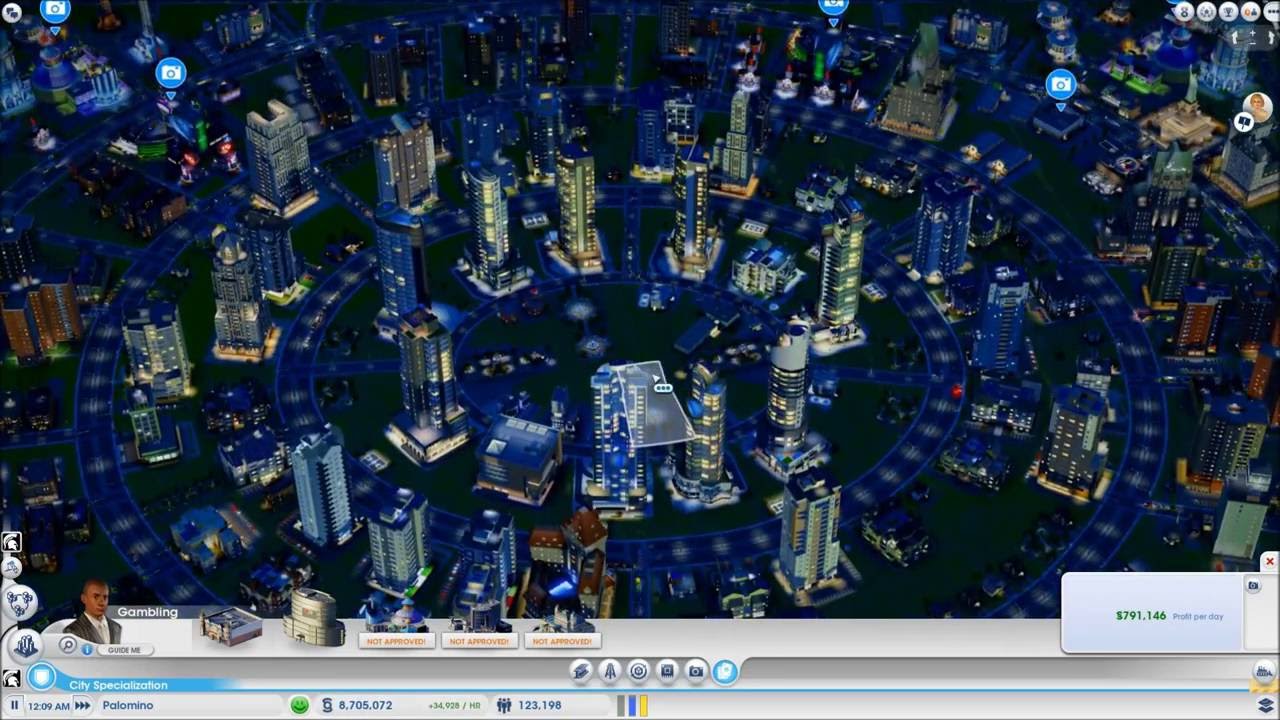Open the camera icon in bottom toolbar
Screen dimensions: 1280x720
point(696,671)
